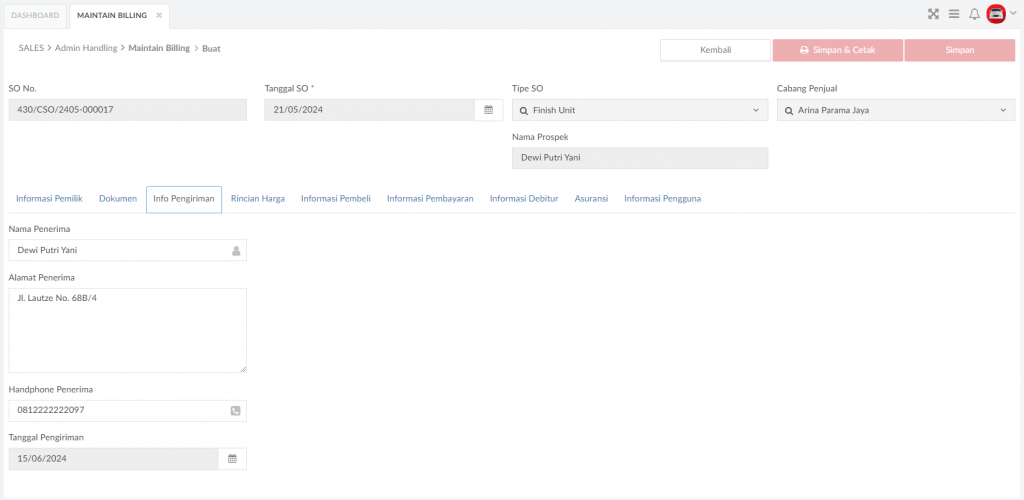Click the Tanggal SO date field

[370, 110]
